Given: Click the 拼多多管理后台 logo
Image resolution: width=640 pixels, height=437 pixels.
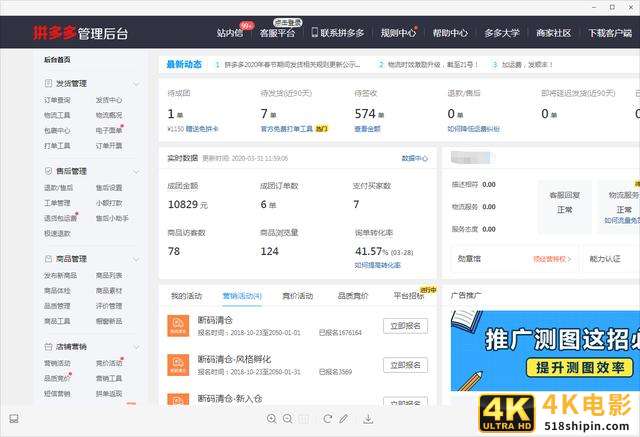Looking at the screenshot, I should pos(80,33).
